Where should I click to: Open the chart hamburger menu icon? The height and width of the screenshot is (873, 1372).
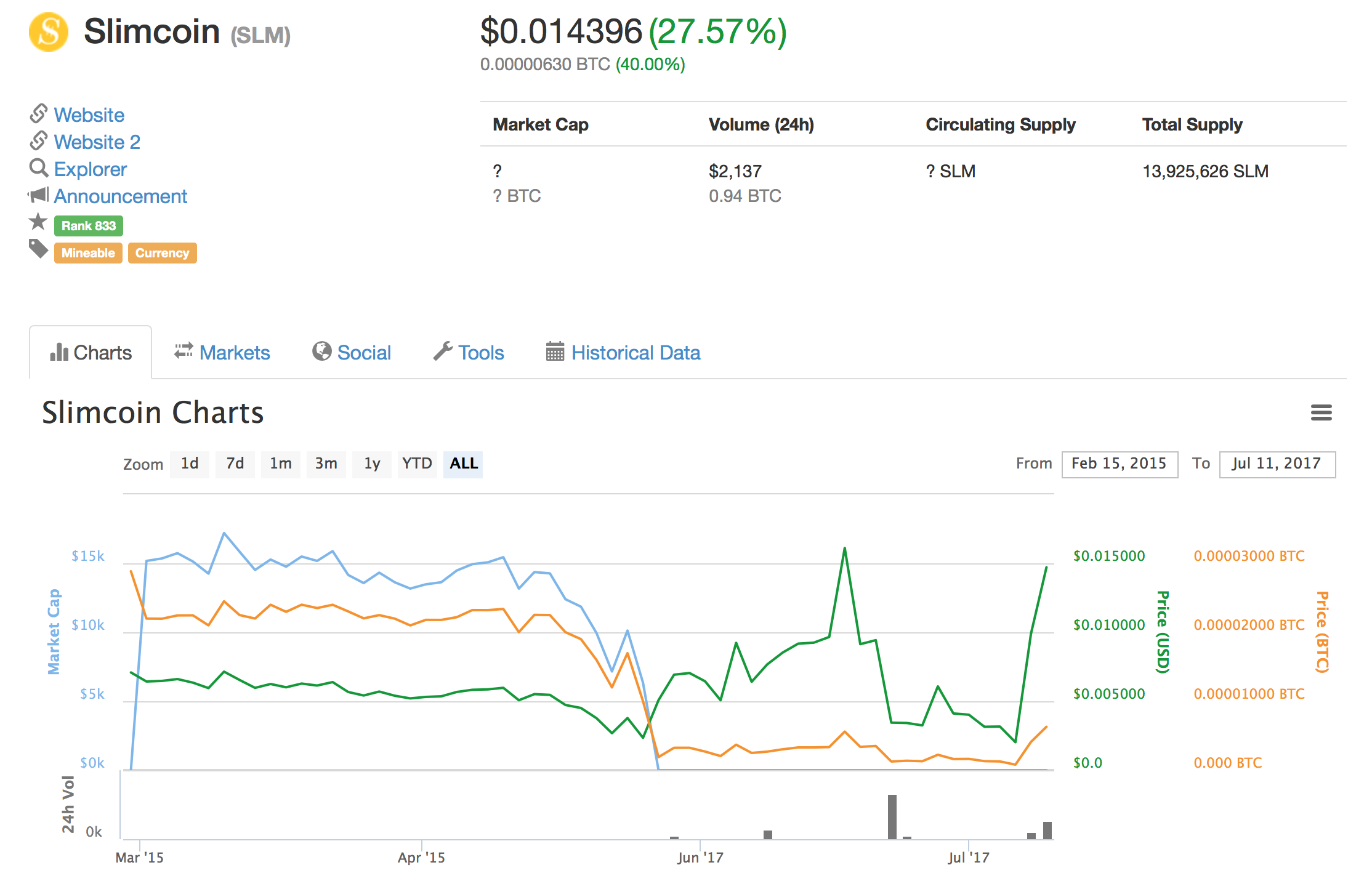click(x=1321, y=412)
